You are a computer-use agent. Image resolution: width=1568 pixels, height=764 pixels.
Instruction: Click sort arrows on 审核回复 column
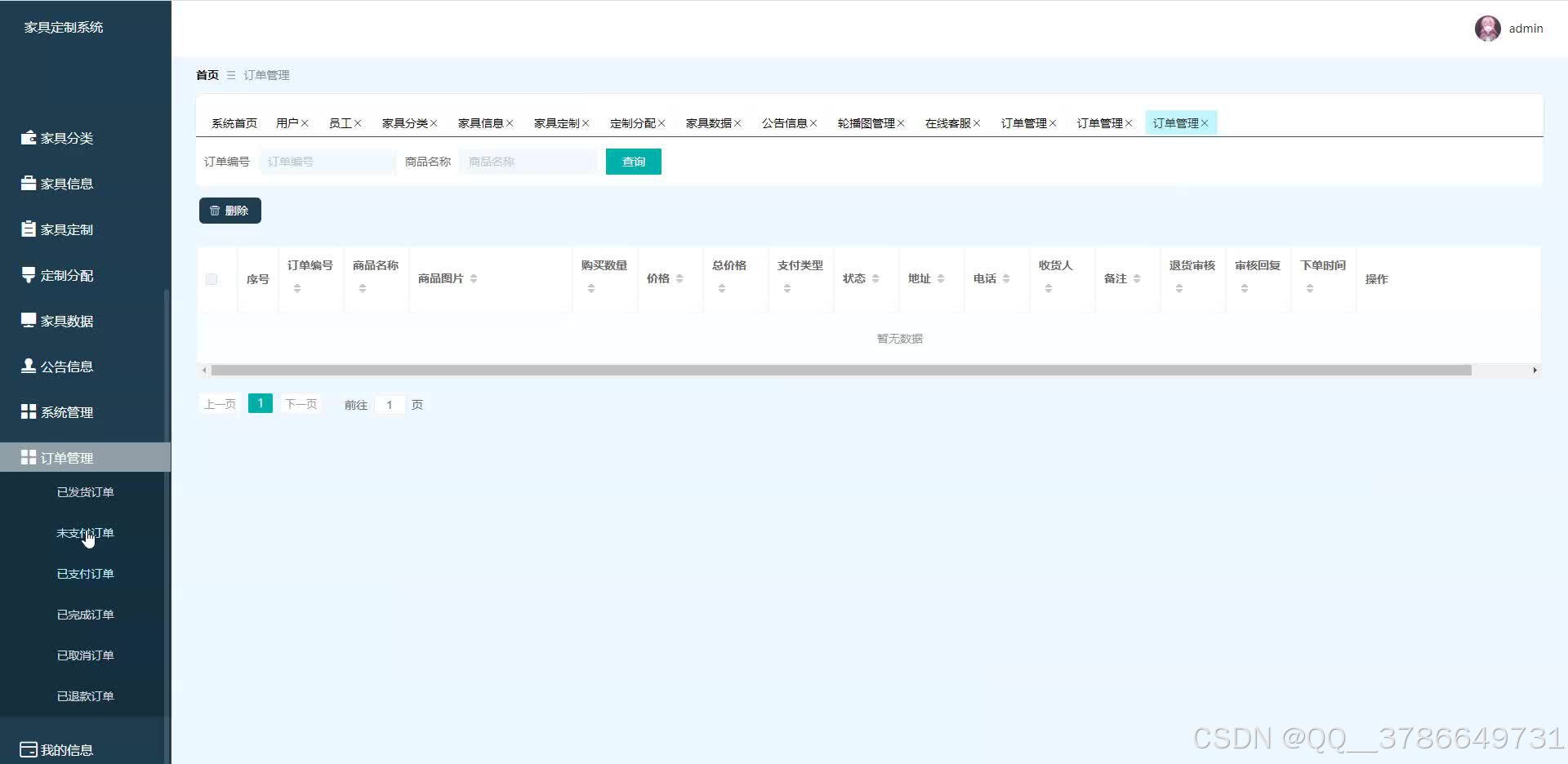click(x=1245, y=288)
